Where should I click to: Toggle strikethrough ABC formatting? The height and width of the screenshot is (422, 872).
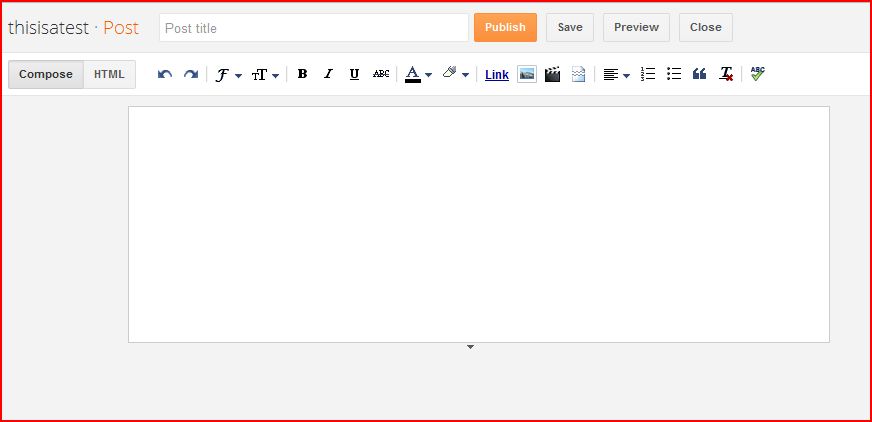tap(381, 74)
